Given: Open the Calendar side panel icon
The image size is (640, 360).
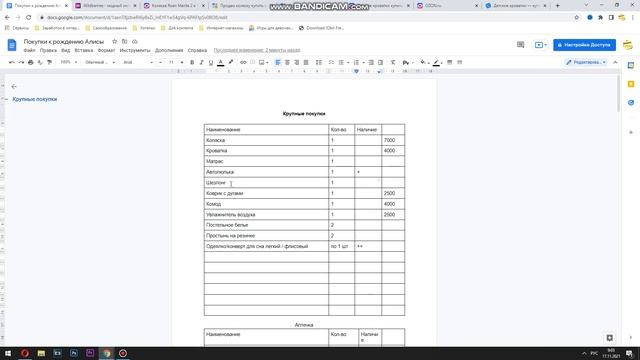Looking at the screenshot, I should coord(631,65).
